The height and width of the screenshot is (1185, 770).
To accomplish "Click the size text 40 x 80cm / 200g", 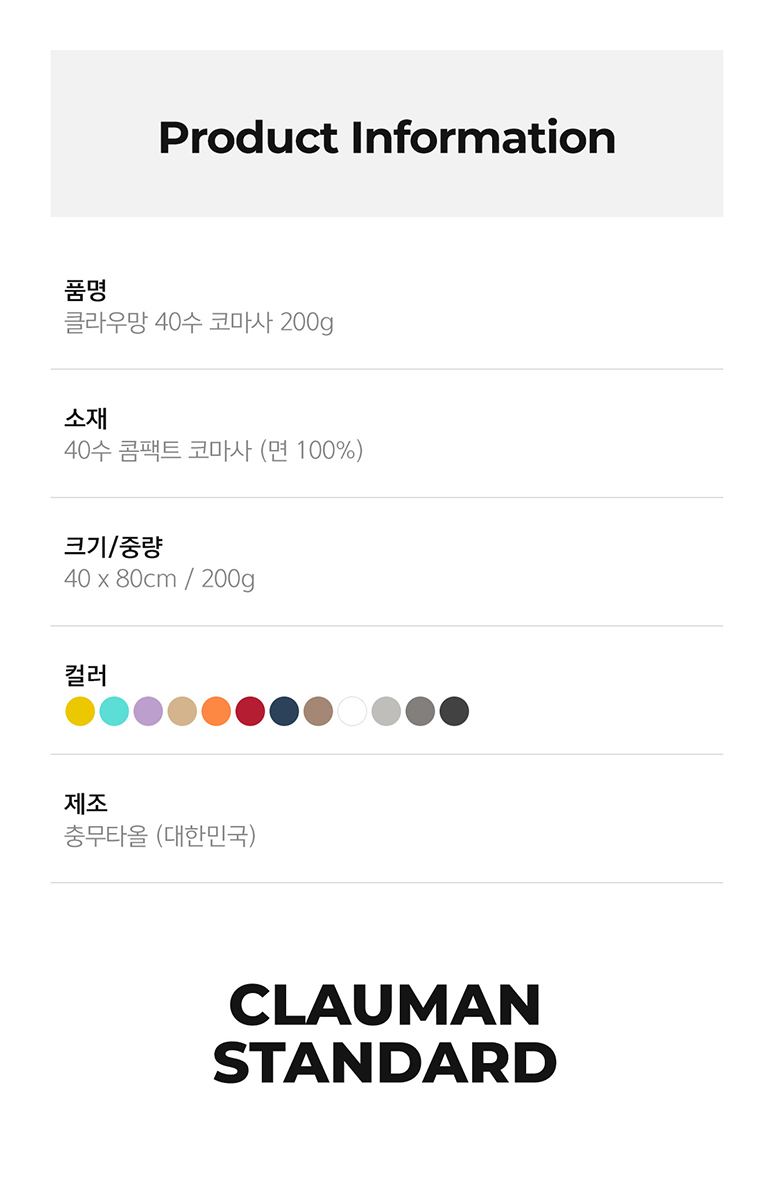I will click(x=159, y=579).
